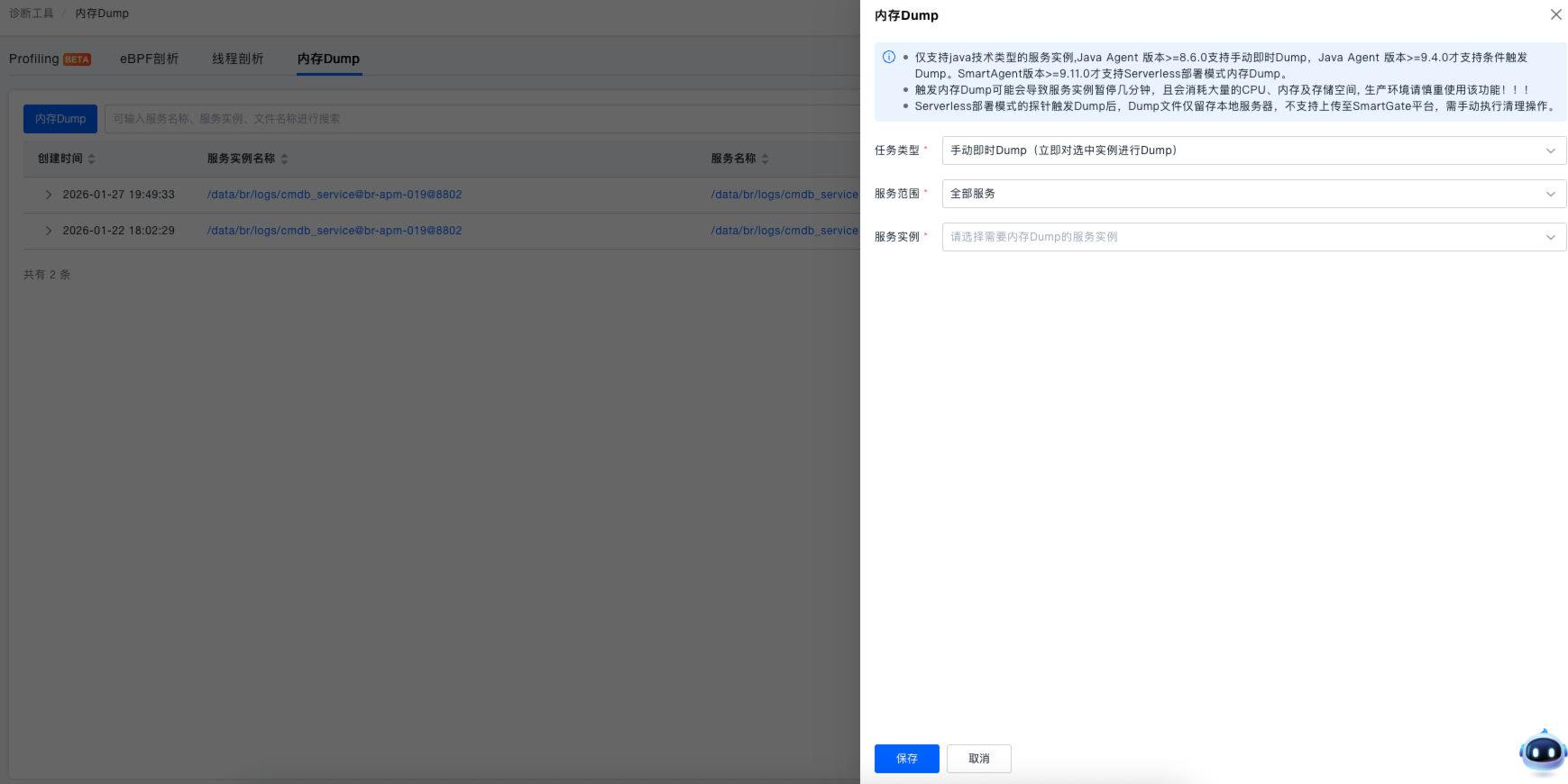Open the 服务实例 selection dropdown
Viewport: 1568px width, 784px height.
coord(1253,237)
